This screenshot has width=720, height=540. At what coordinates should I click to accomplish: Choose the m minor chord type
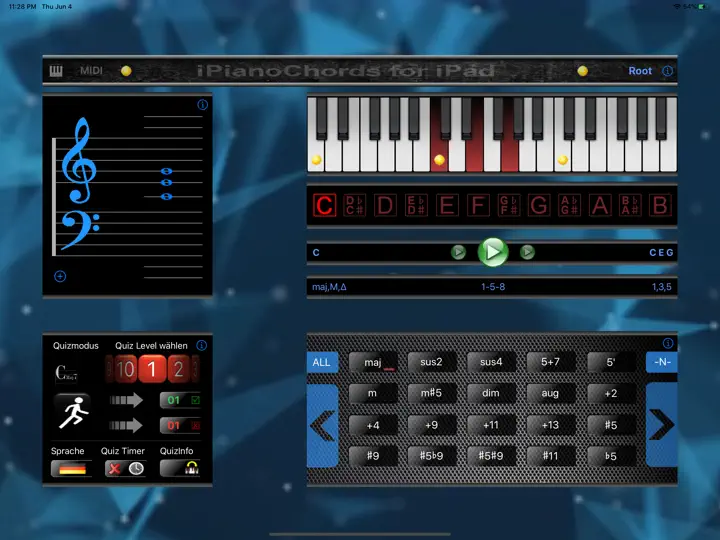[x=373, y=394]
